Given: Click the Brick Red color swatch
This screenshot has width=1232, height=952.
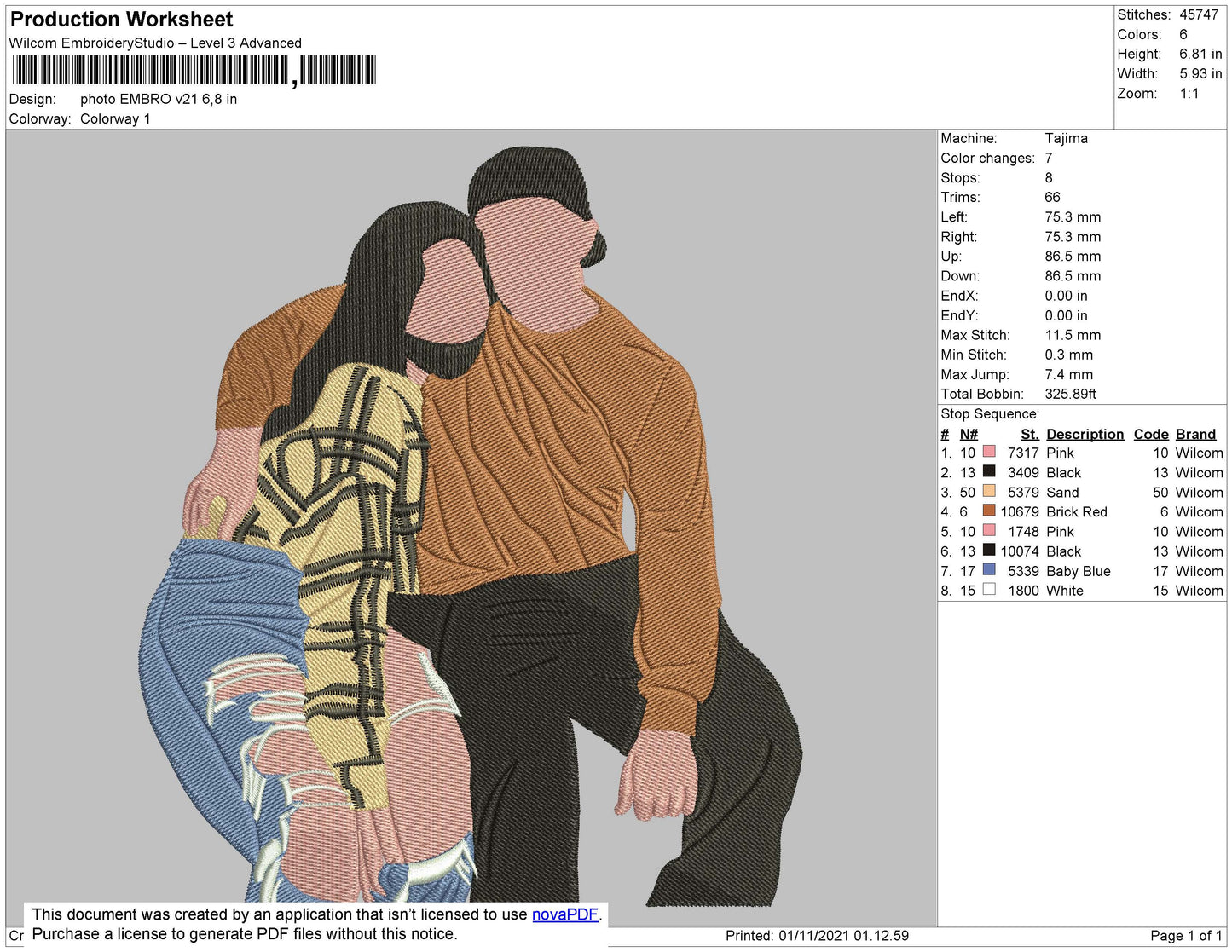Looking at the screenshot, I should coord(989,511).
